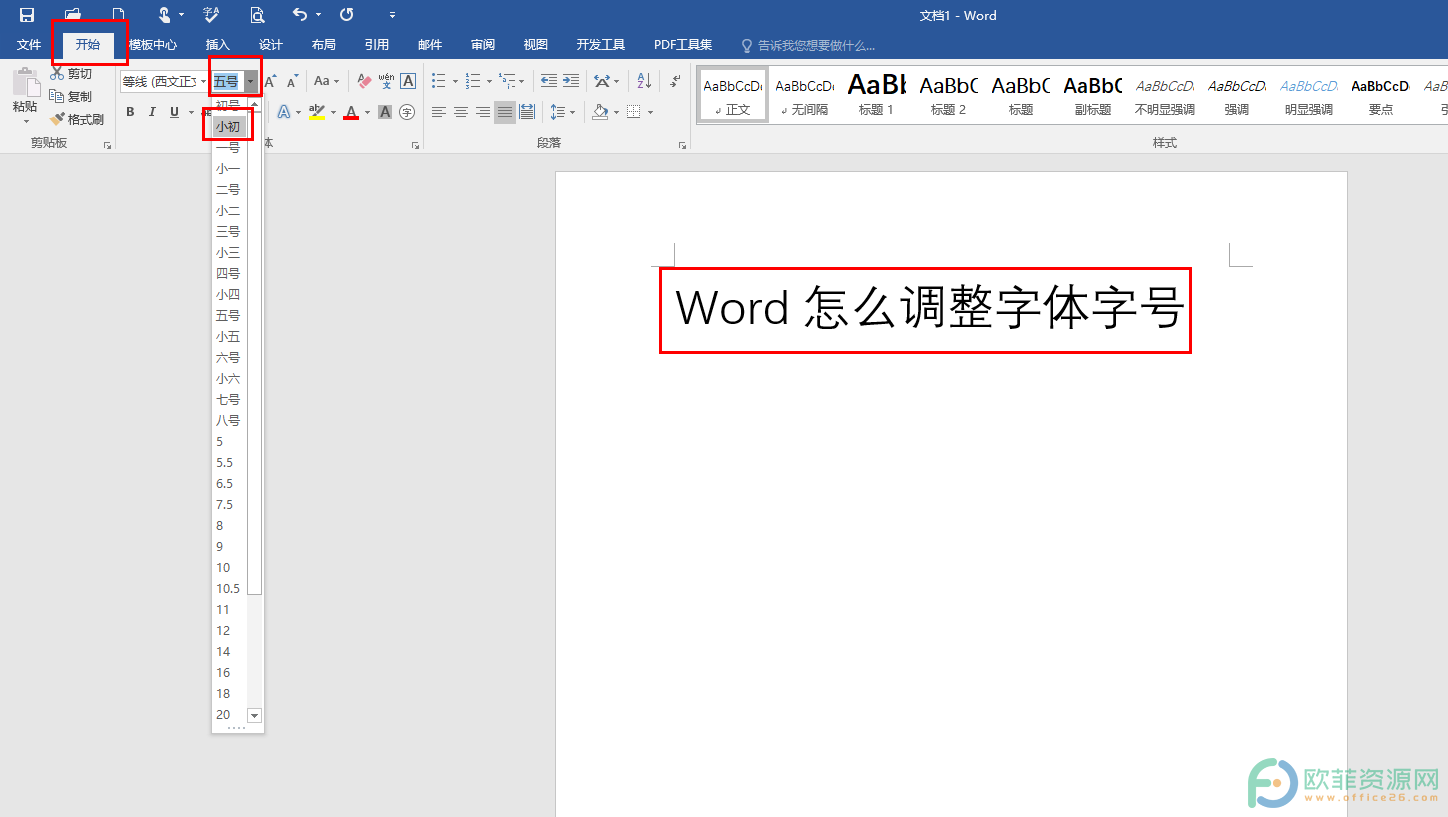Show or hide paragraph marks
Image resolution: width=1448 pixels, height=817 pixels.
(676, 81)
